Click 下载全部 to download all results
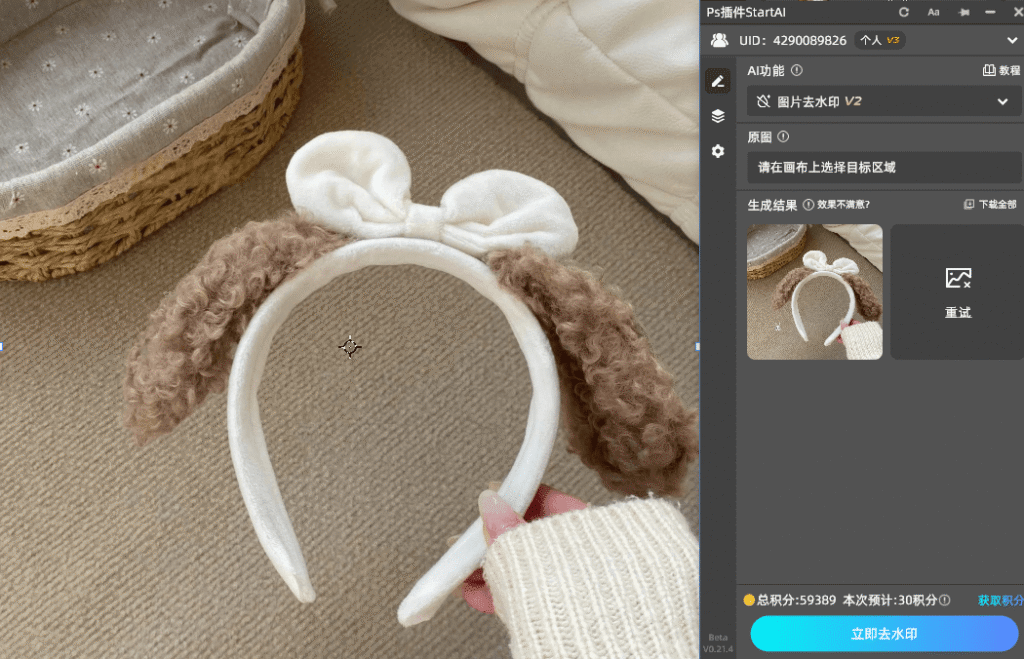Screen dimensions: 1024x659 pos(992,205)
